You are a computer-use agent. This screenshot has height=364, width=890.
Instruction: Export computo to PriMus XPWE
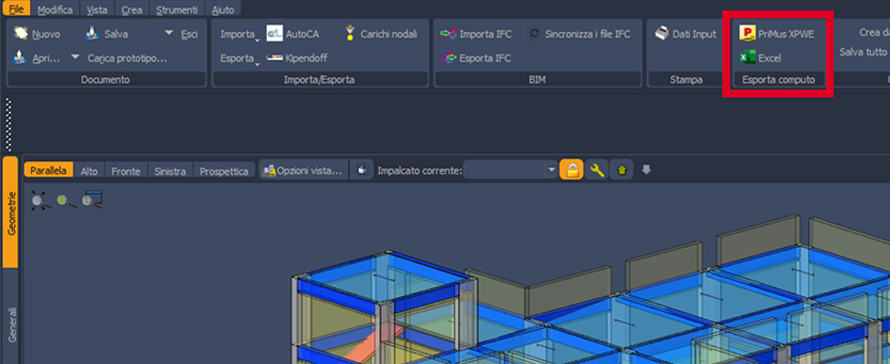point(777,34)
